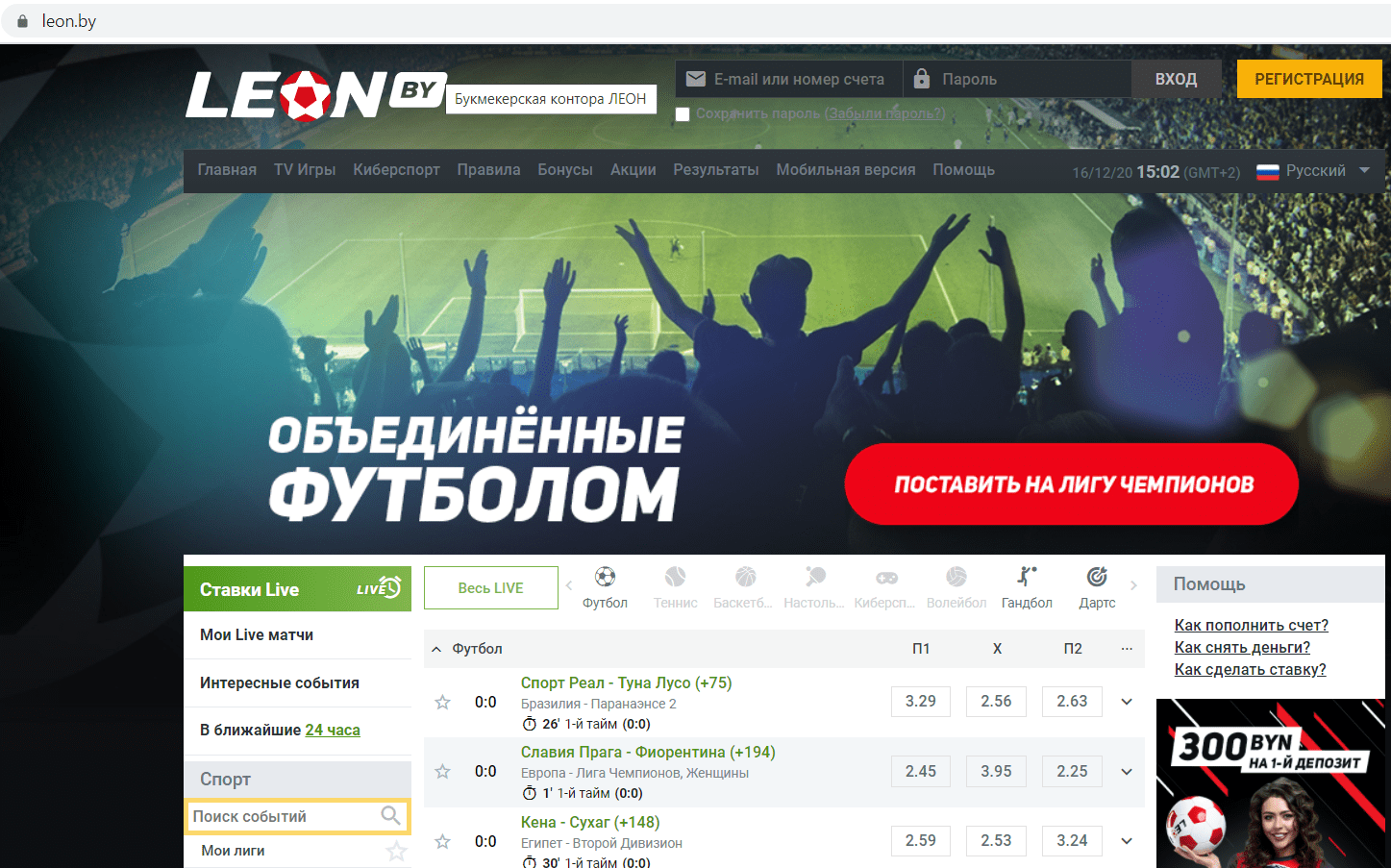
Task: Click the Поставить на Лигу Чемпионов banner button
Action: tap(1072, 484)
